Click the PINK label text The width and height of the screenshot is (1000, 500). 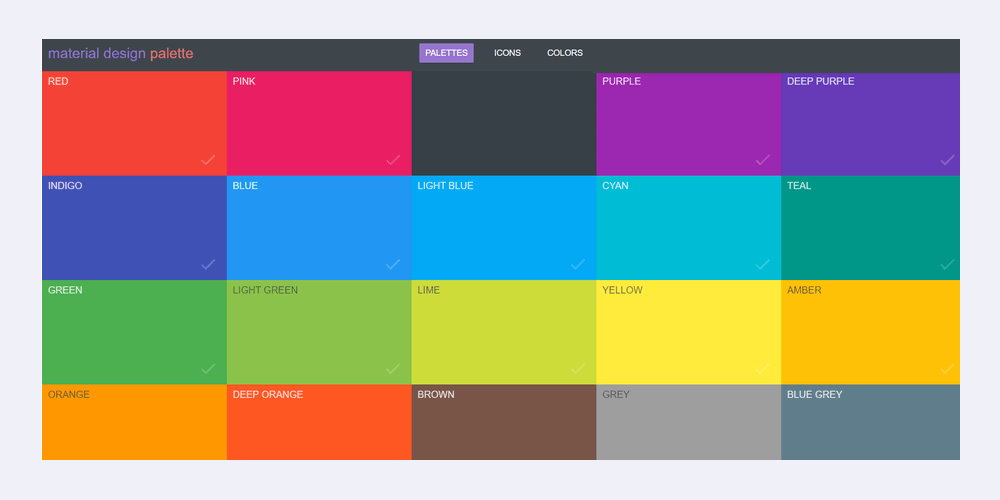tap(244, 82)
